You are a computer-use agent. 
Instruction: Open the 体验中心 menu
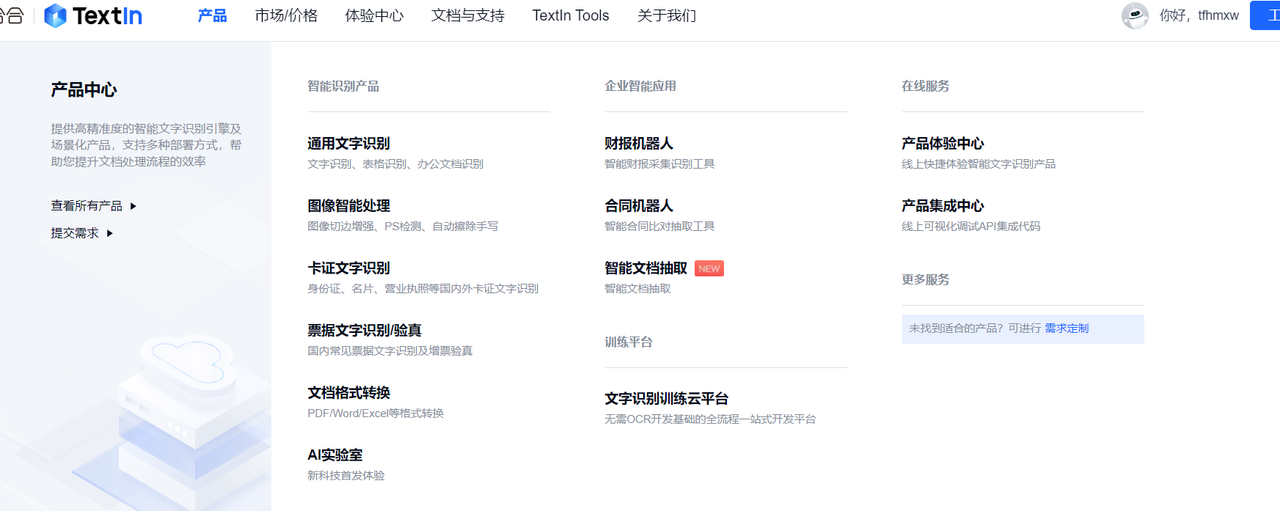tap(374, 15)
